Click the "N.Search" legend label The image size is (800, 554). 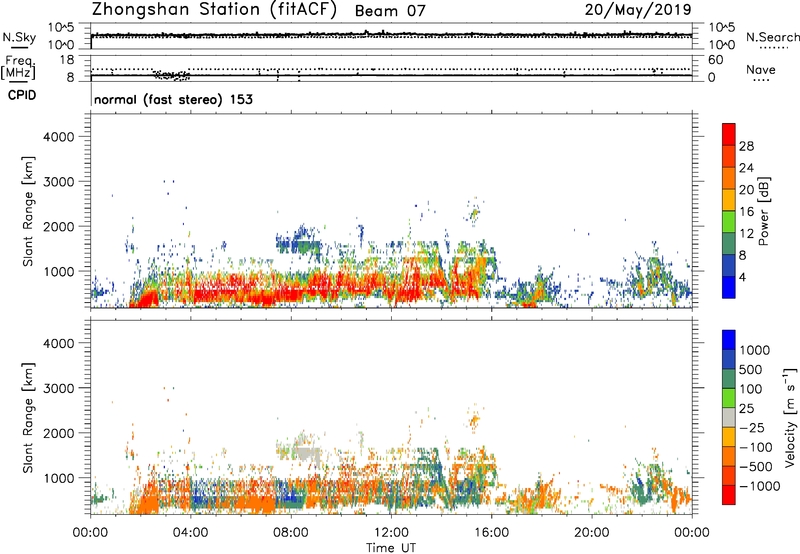pyautogui.click(x=772, y=37)
